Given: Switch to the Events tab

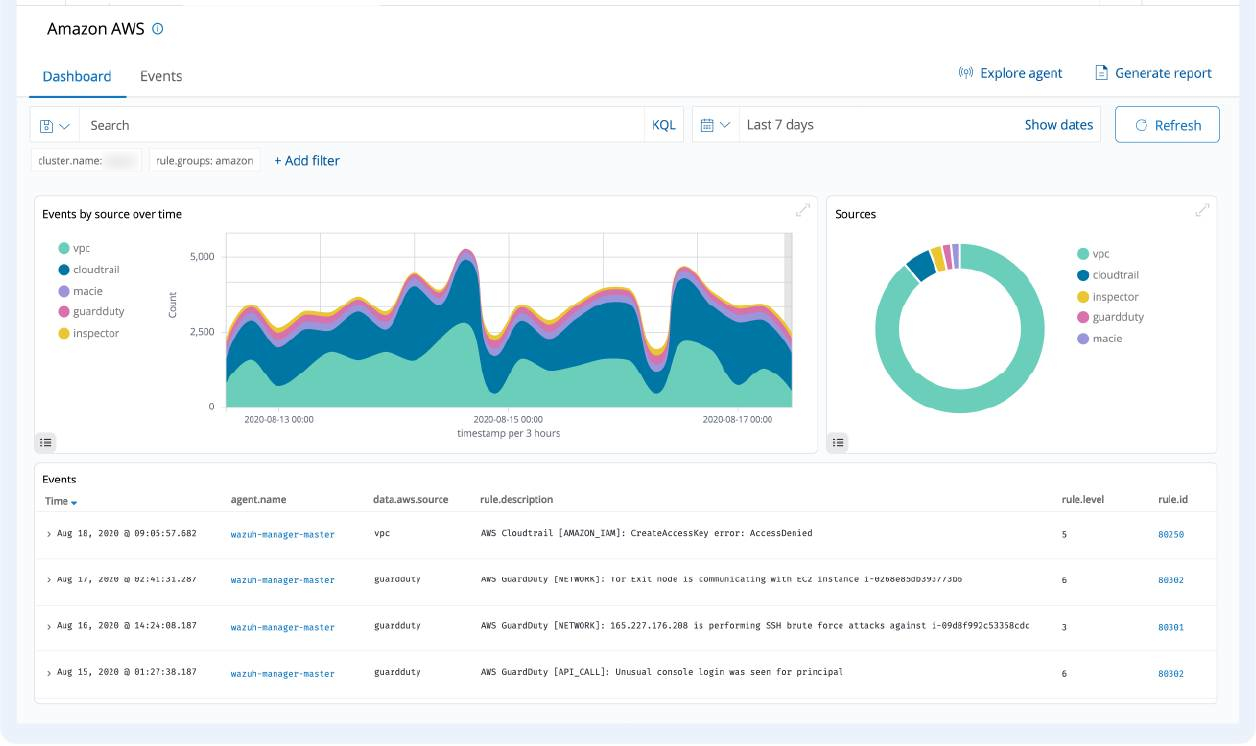Looking at the screenshot, I should pyautogui.click(x=161, y=76).
